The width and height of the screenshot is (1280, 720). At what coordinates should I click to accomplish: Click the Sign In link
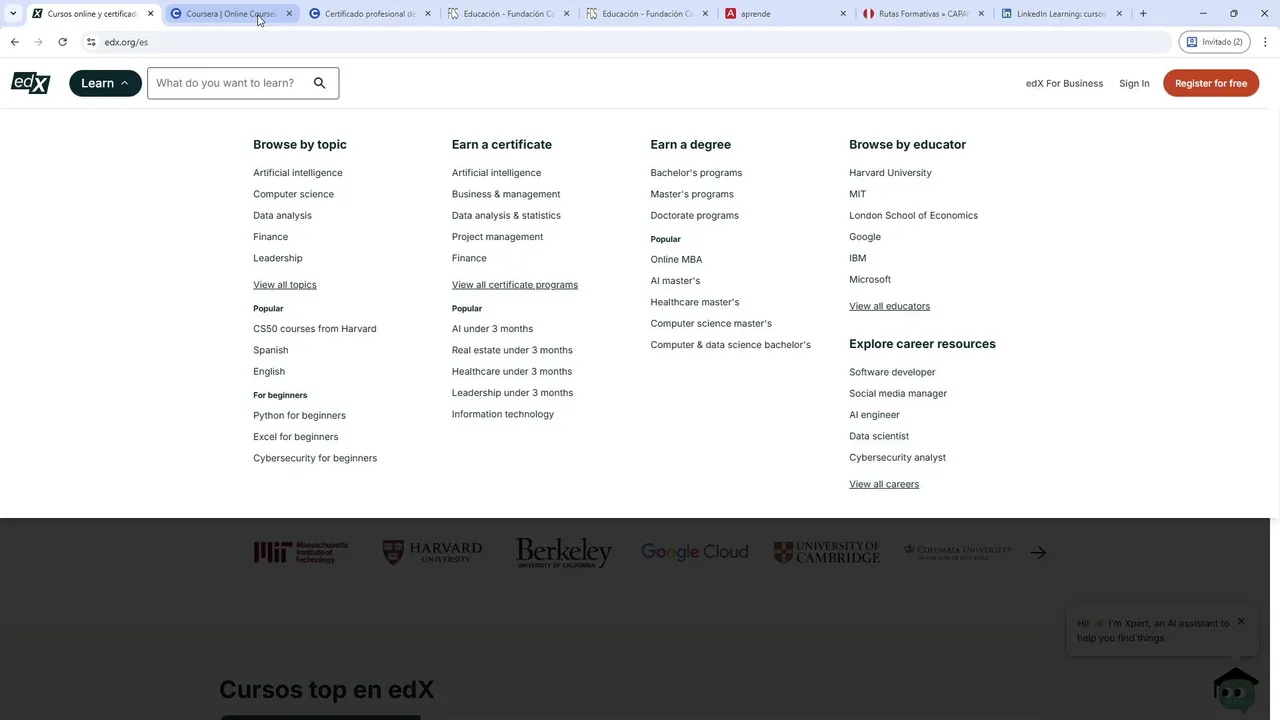point(1134,83)
